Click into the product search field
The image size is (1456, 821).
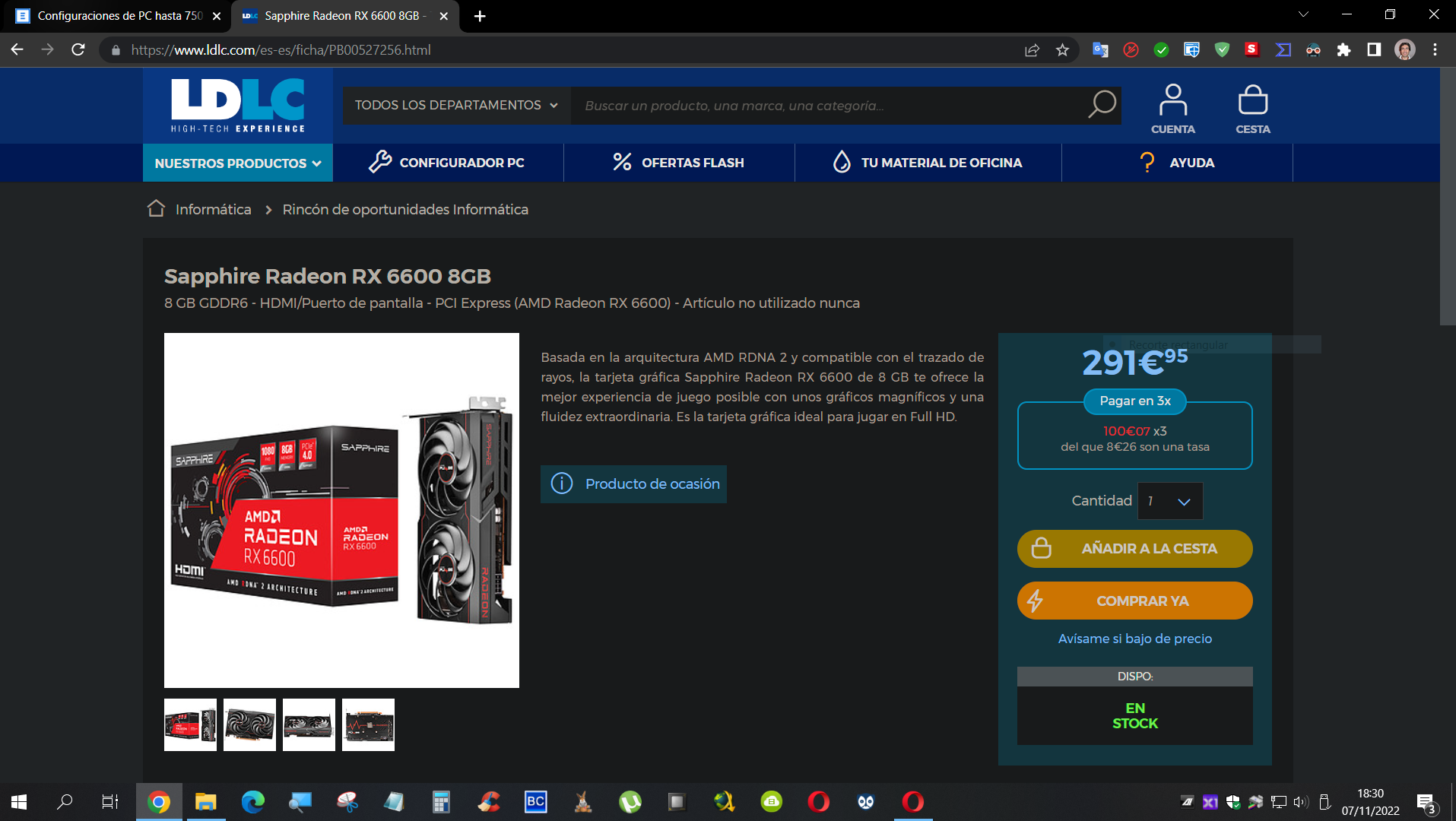click(x=829, y=106)
